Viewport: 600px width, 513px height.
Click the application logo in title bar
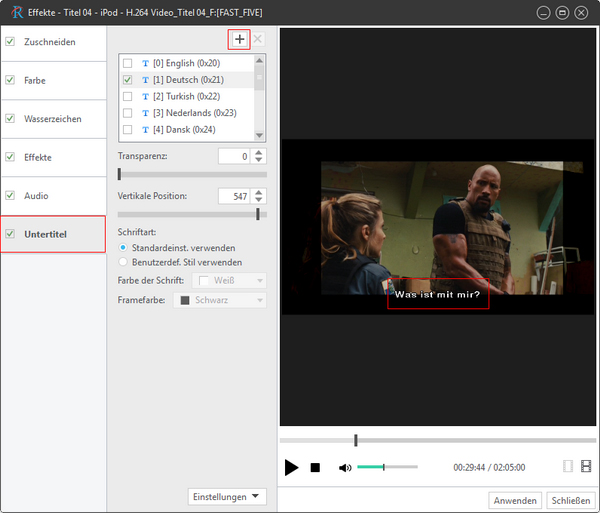click(17, 12)
